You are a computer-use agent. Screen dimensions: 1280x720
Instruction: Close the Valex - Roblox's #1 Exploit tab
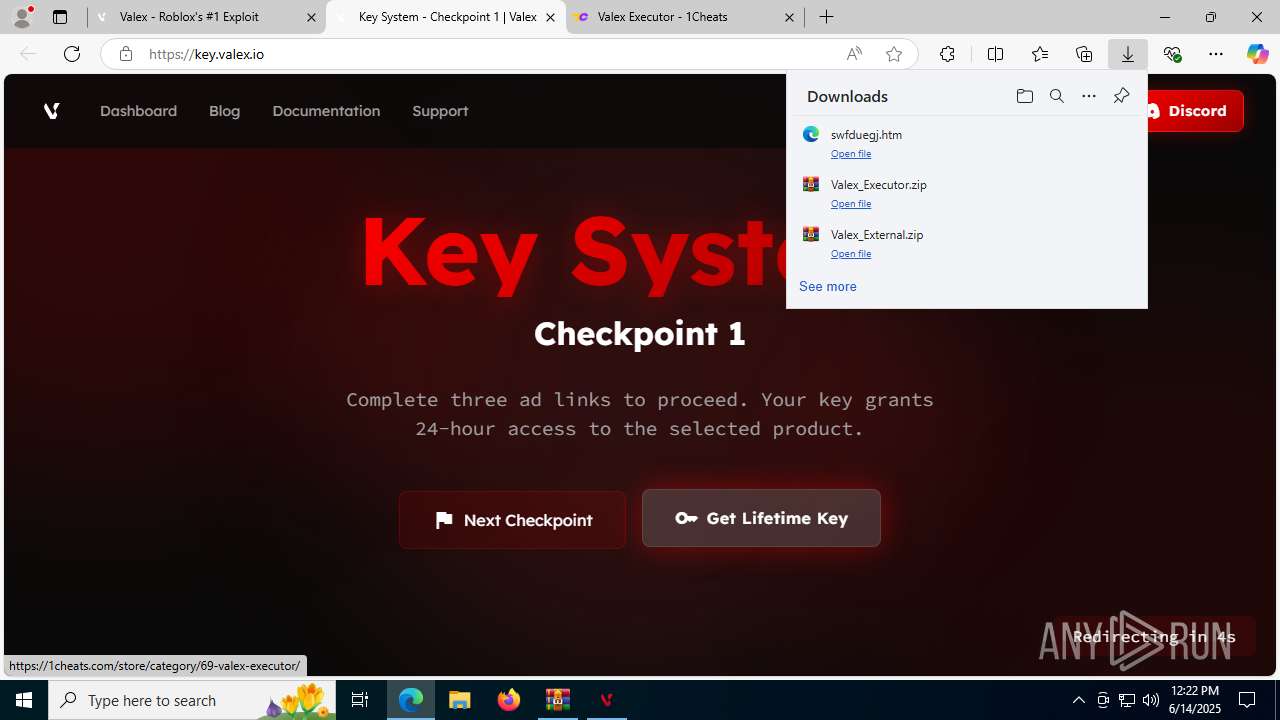click(x=311, y=17)
